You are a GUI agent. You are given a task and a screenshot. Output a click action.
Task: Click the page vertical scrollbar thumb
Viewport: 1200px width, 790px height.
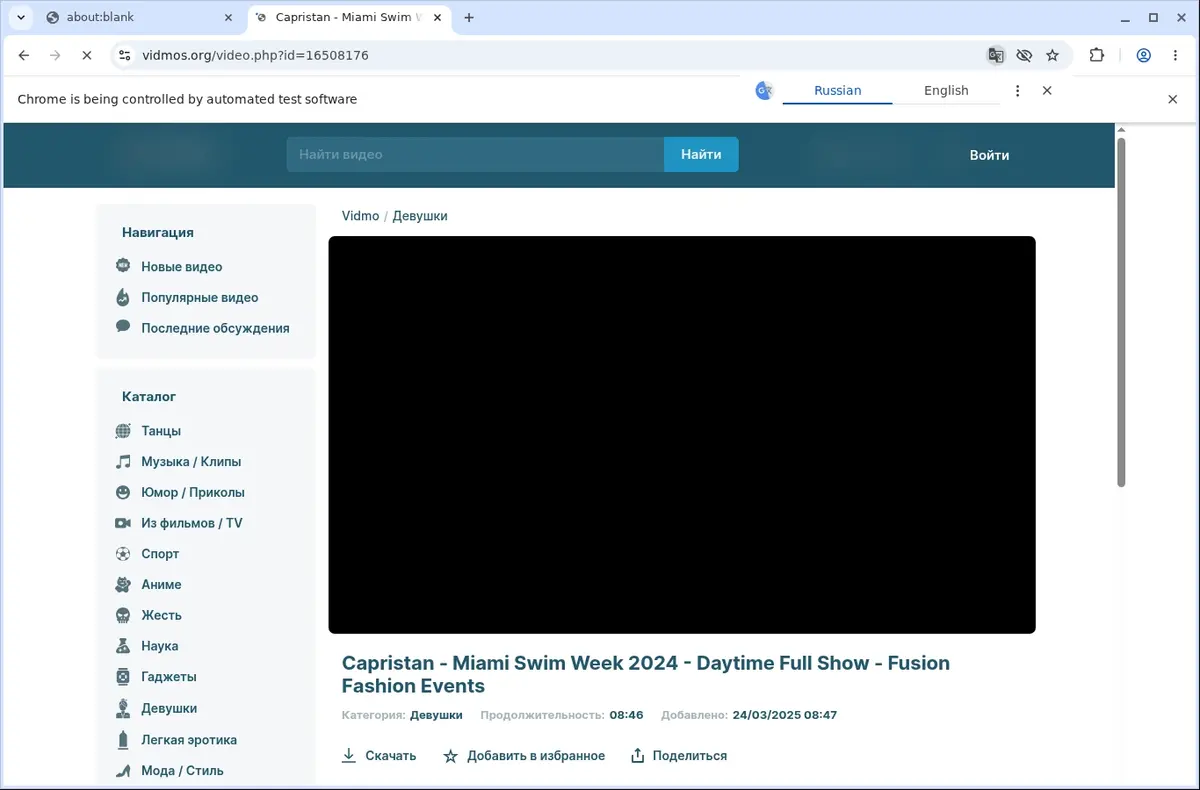(x=1121, y=312)
